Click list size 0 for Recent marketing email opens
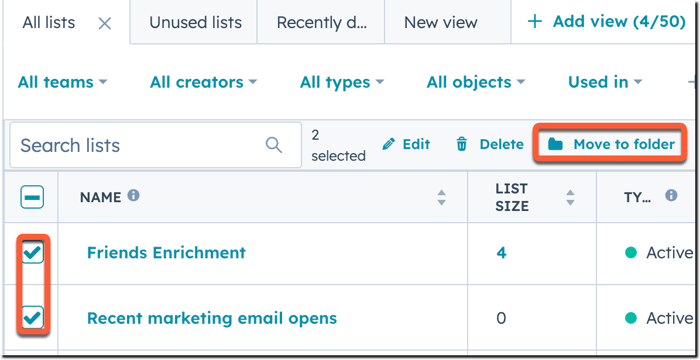This screenshot has height=360, width=700. (501, 318)
